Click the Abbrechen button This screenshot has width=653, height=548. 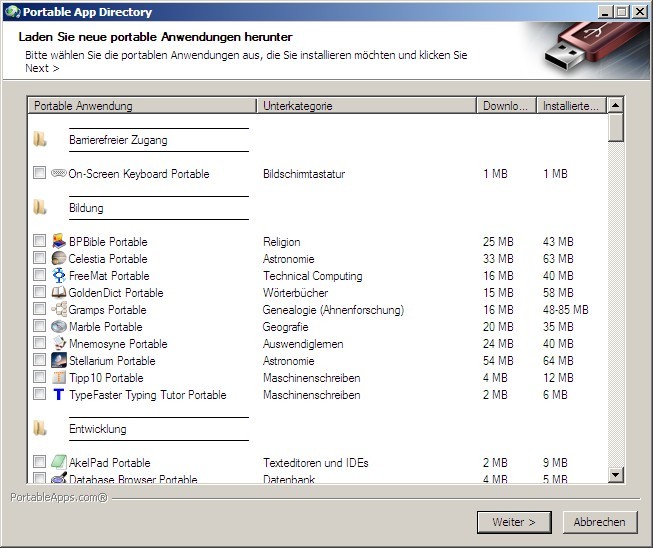click(x=600, y=522)
